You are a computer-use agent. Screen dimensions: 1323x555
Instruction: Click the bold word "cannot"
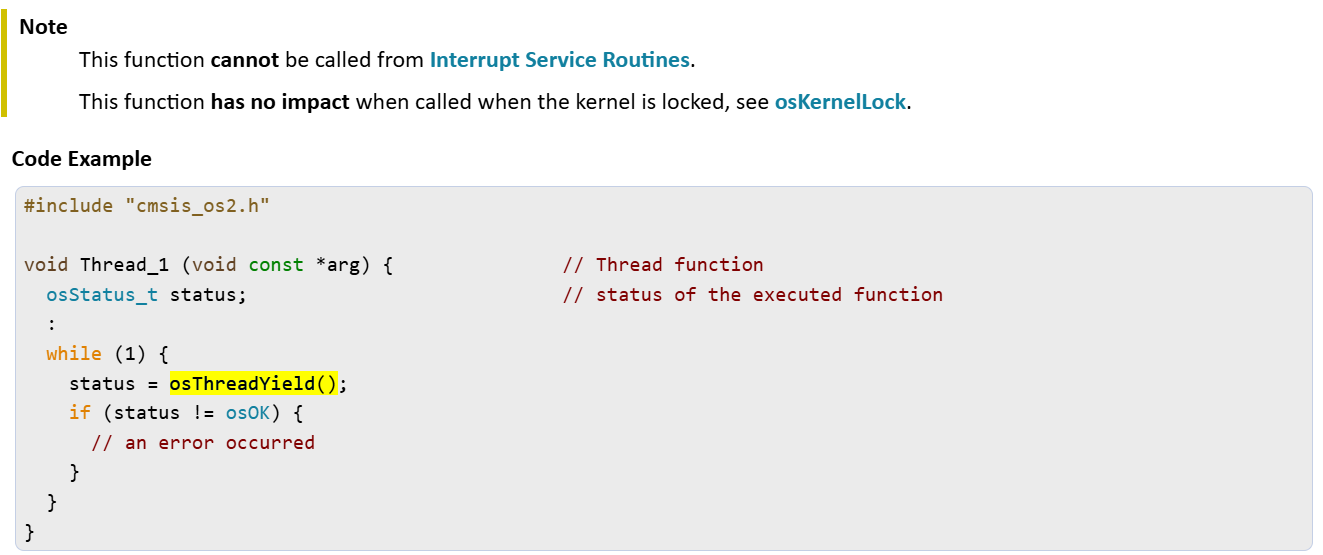pos(244,60)
